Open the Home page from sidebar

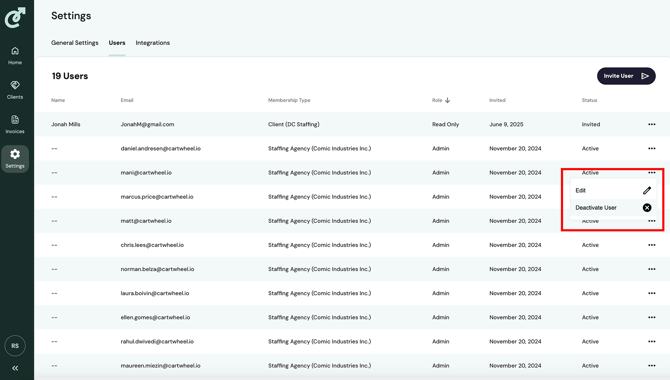(15, 56)
